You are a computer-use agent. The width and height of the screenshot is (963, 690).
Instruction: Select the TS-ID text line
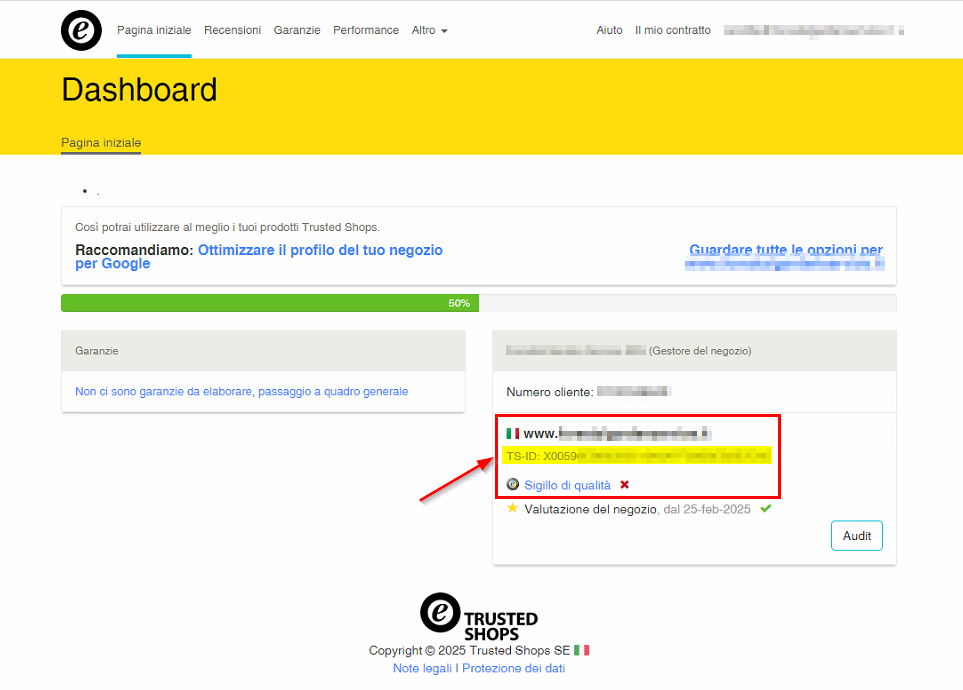(637, 456)
